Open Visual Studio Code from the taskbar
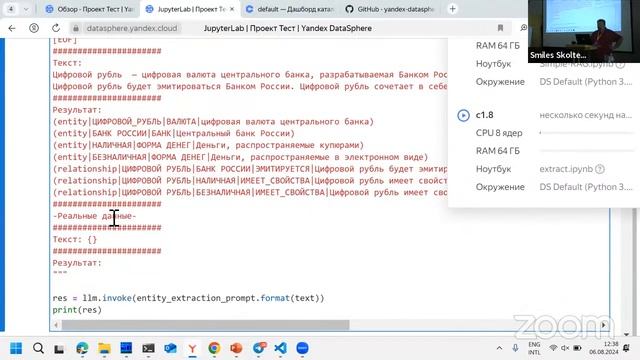 click(280, 348)
